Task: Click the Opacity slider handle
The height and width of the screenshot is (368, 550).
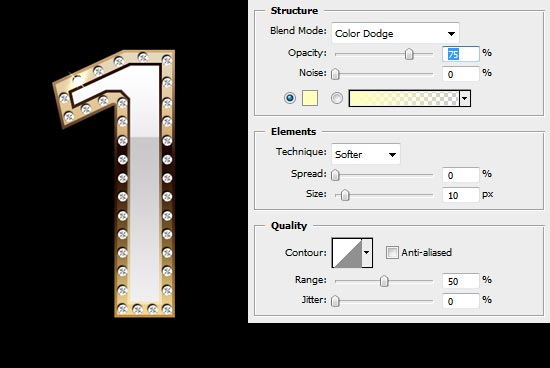Action: click(409, 54)
